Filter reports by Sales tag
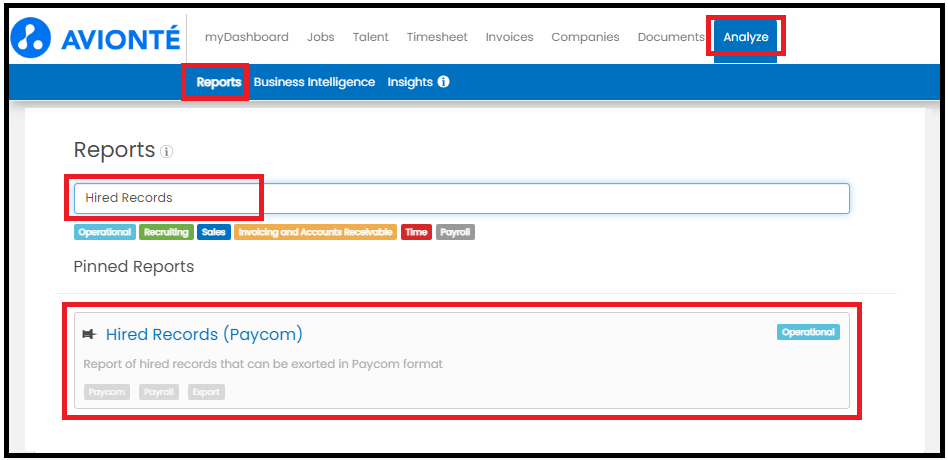 [214, 232]
